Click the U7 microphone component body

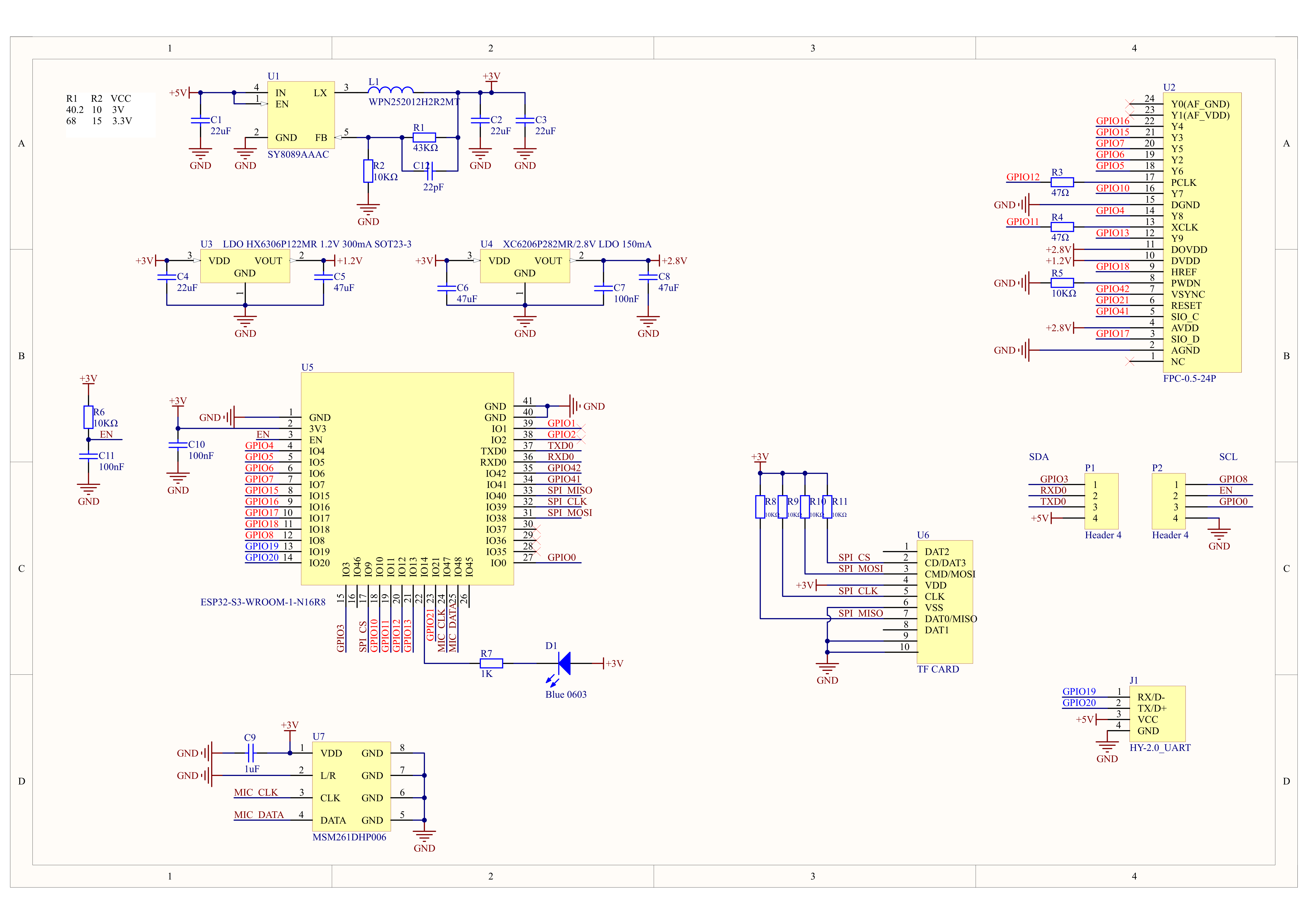[352, 787]
